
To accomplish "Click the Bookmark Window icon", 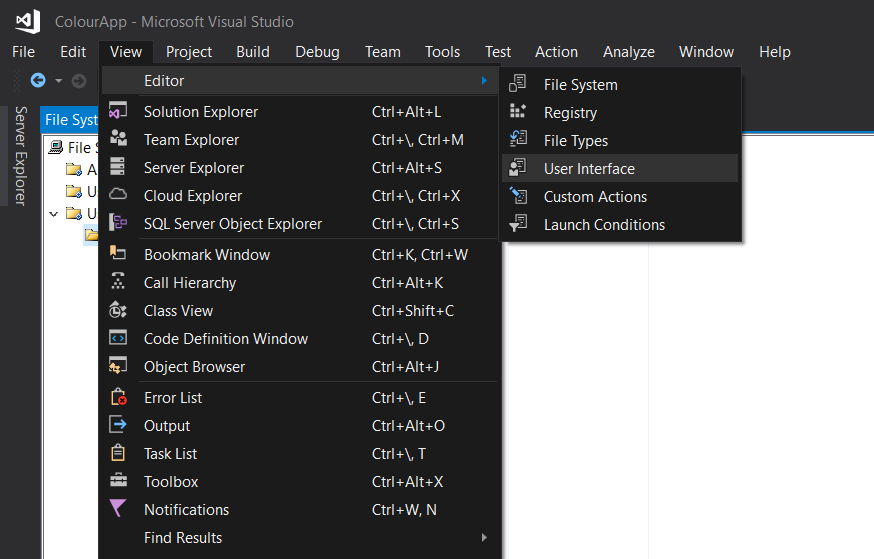I will [118, 253].
